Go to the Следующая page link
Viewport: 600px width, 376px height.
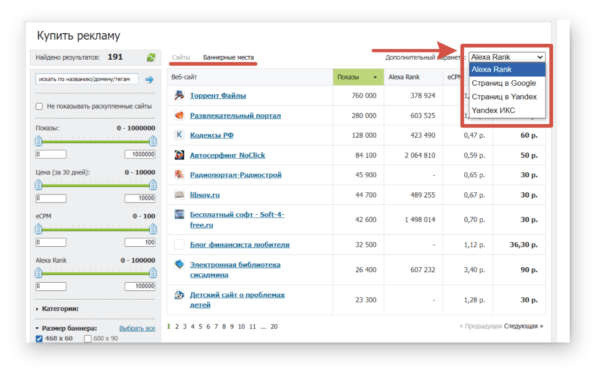(x=523, y=326)
